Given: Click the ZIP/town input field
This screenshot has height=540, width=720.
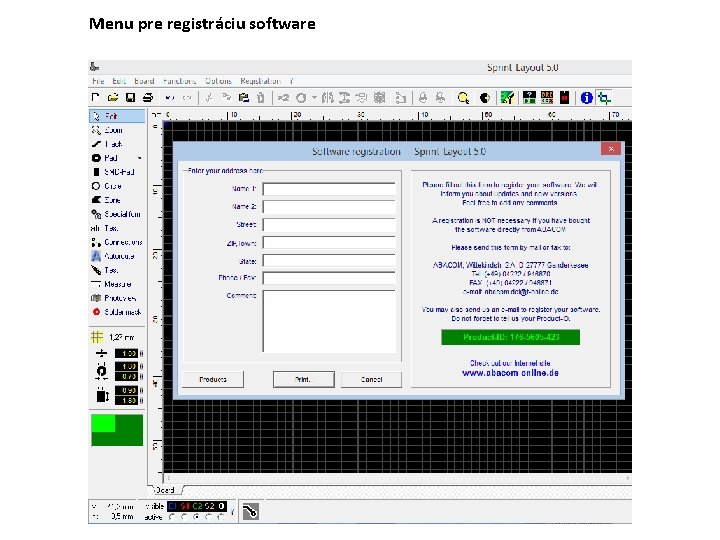Looking at the screenshot, I should 329,242.
